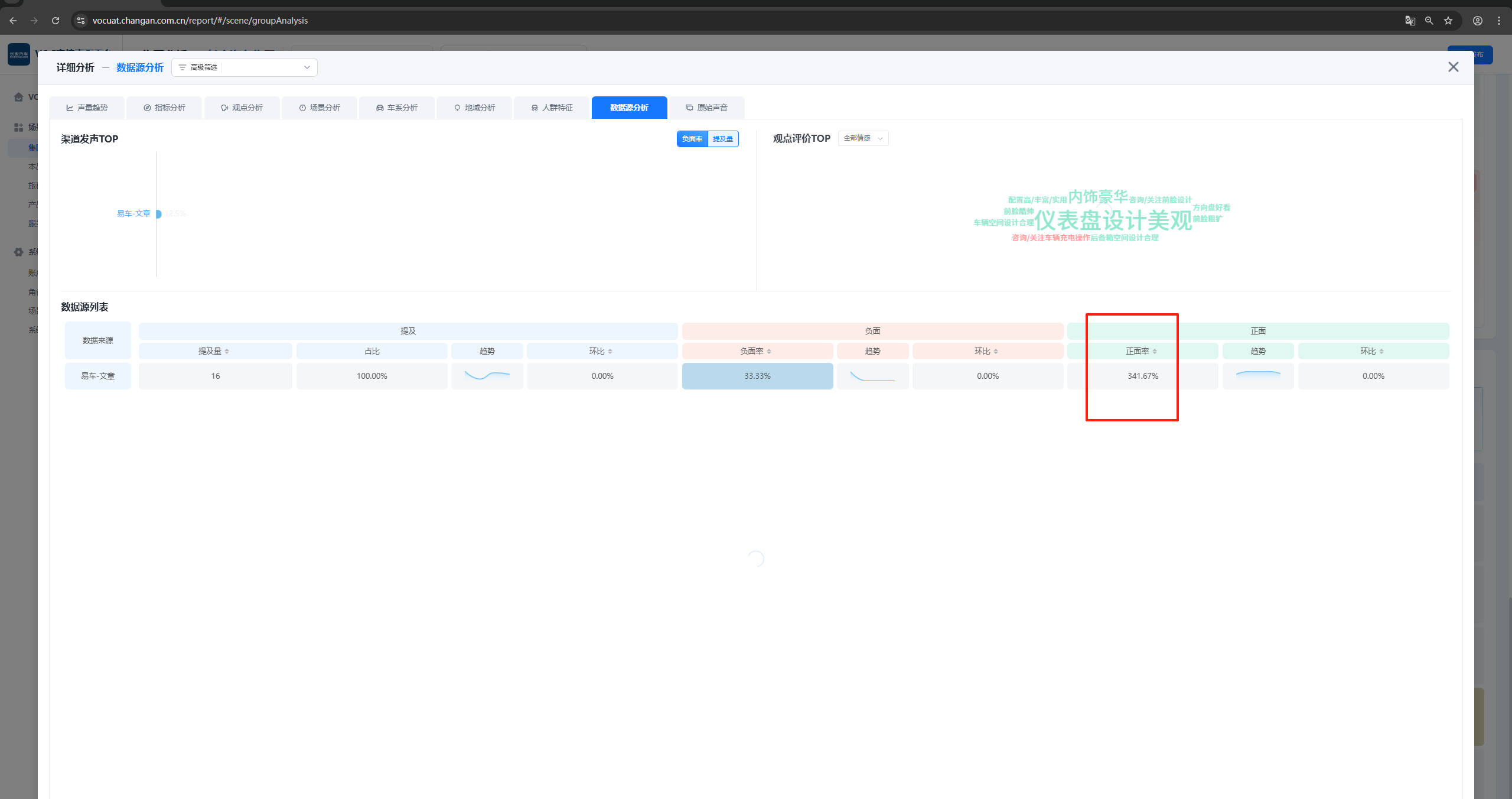Open the 全部情感 dropdown
The height and width of the screenshot is (799, 1512).
863,138
